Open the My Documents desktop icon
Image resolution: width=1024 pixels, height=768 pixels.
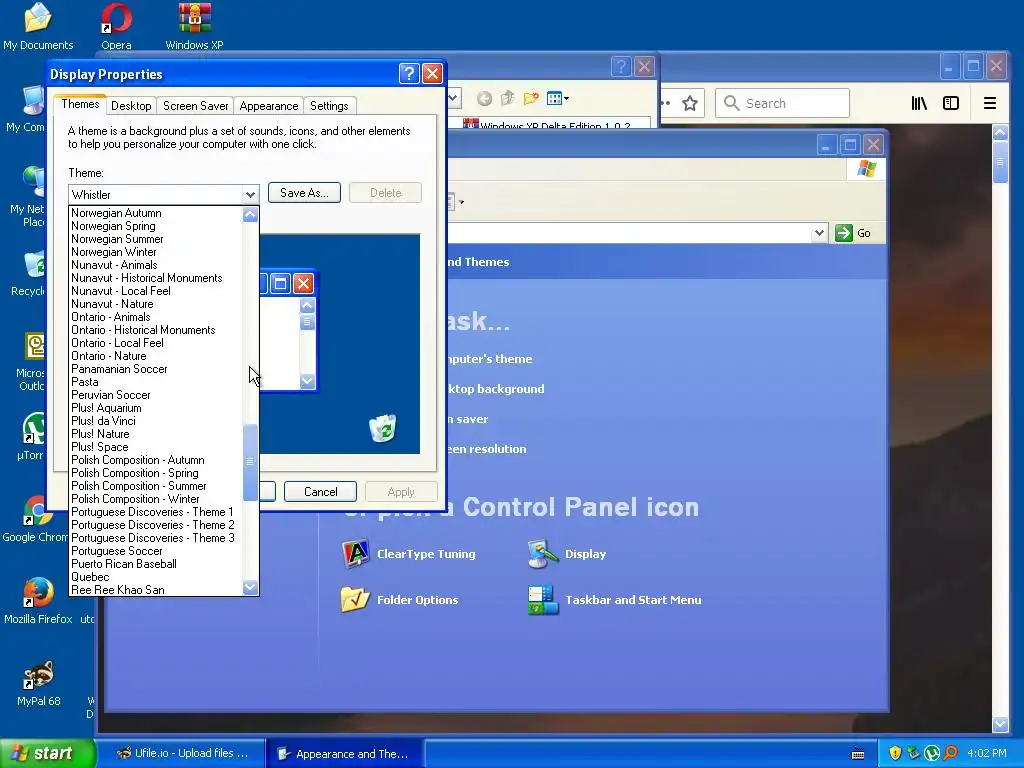tap(38, 26)
